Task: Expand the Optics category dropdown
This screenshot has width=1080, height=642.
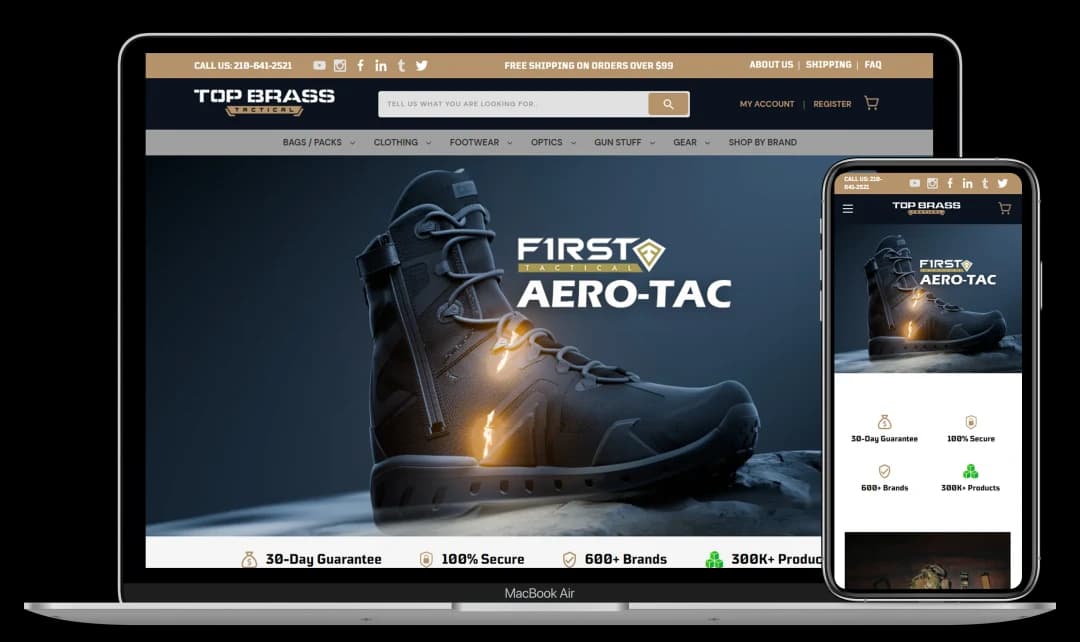Action: (x=553, y=143)
